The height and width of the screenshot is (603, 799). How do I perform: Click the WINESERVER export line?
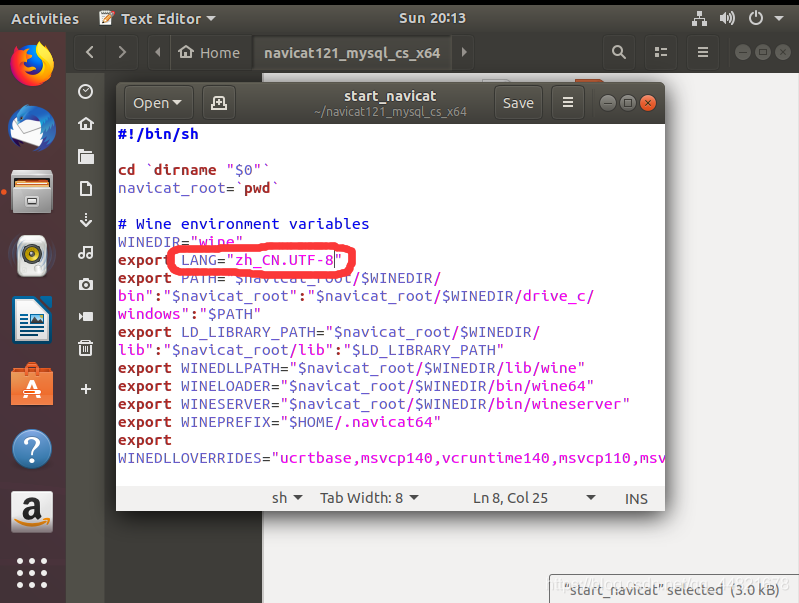[x=374, y=404]
